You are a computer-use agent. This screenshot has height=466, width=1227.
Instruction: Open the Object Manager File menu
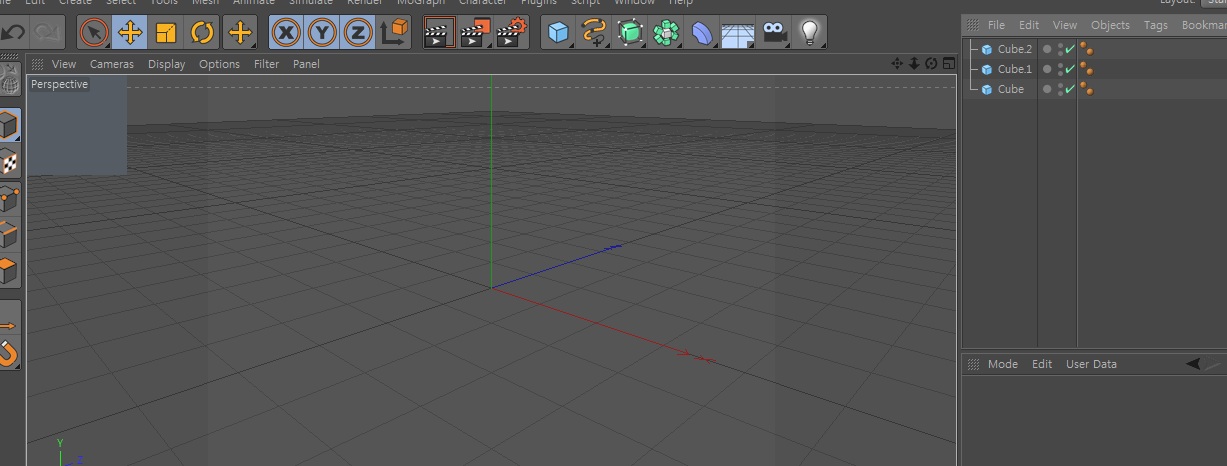996,25
